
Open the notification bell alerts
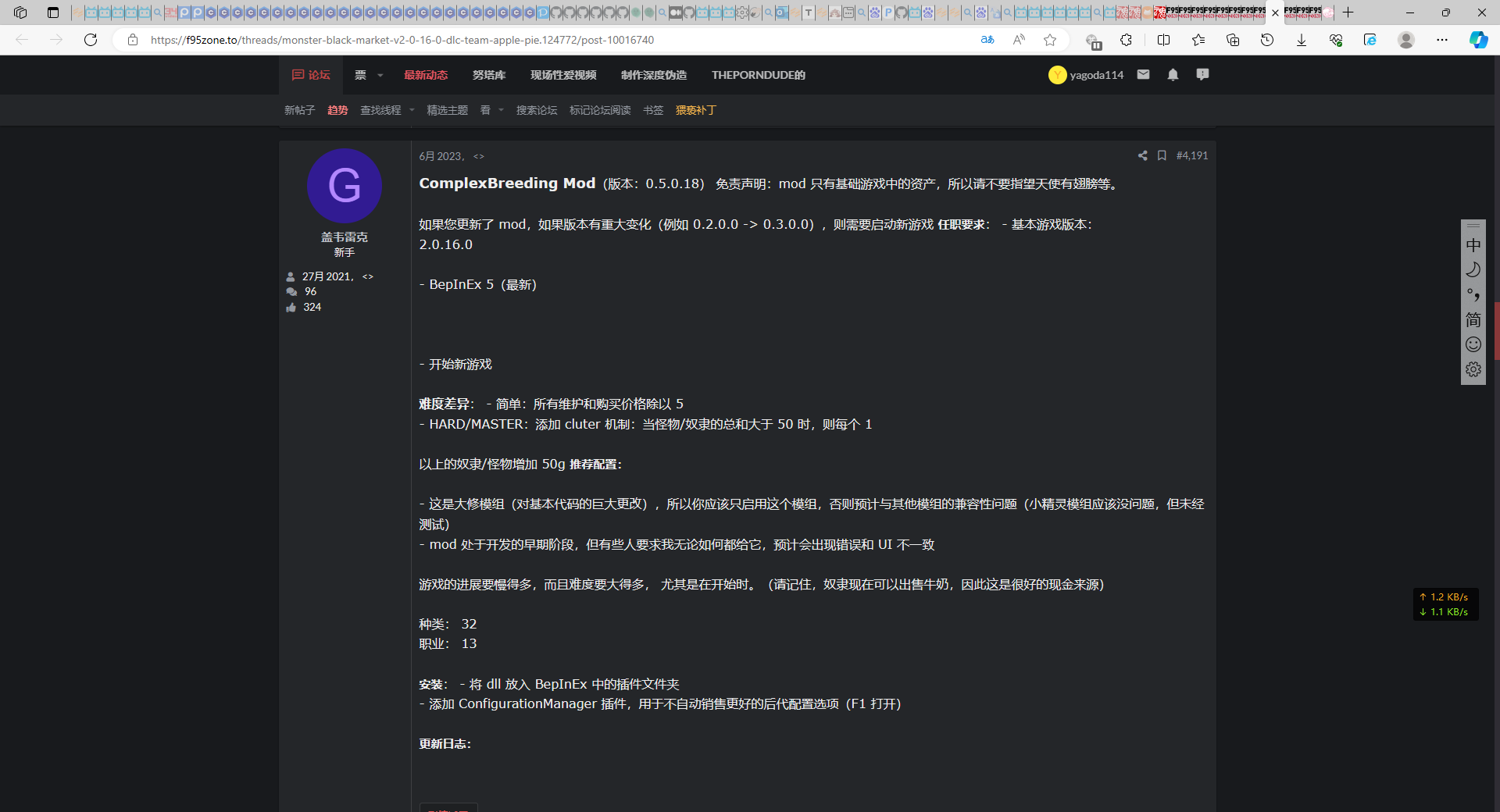[1173, 75]
